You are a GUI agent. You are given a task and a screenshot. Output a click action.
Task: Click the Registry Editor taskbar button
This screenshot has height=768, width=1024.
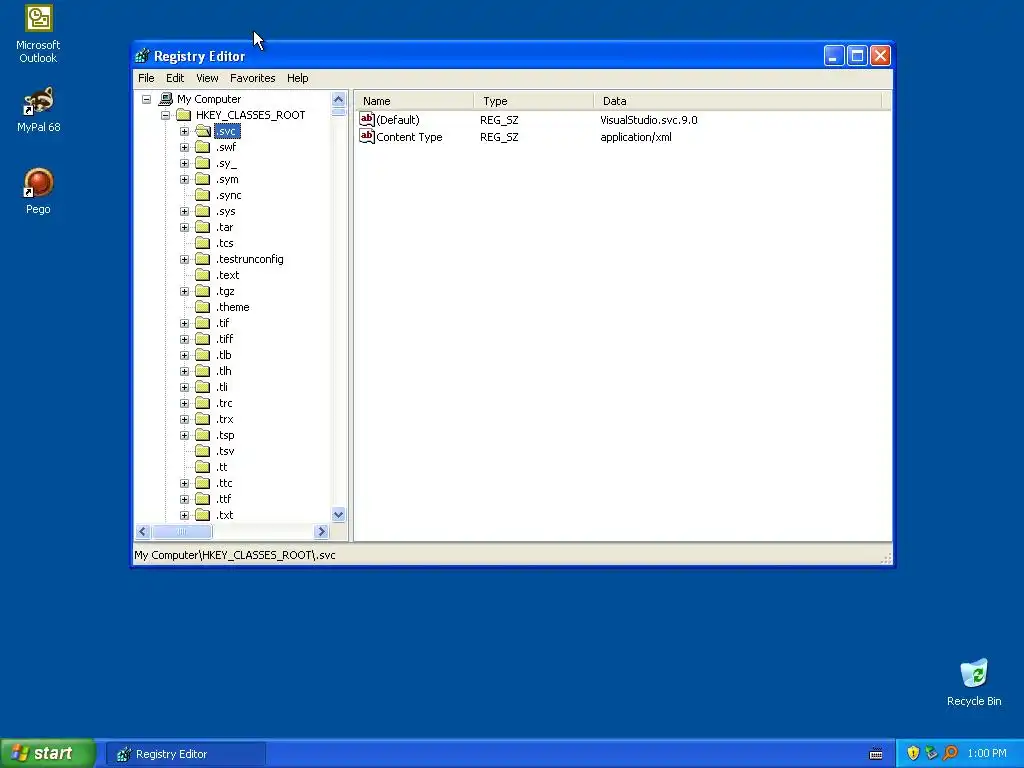pyautogui.click(x=186, y=754)
